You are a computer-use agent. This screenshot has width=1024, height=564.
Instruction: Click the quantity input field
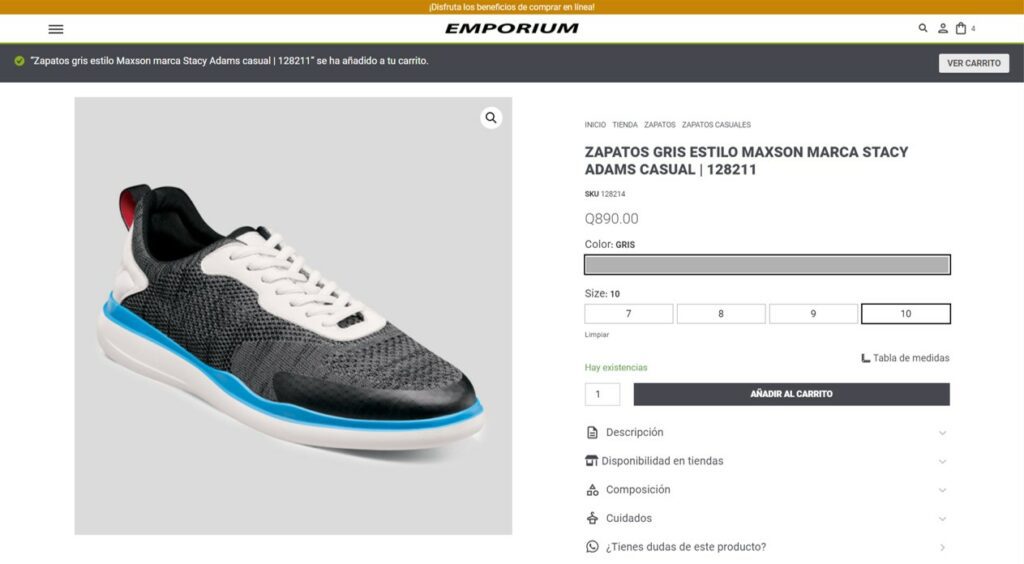pyautogui.click(x=602, y=394)
